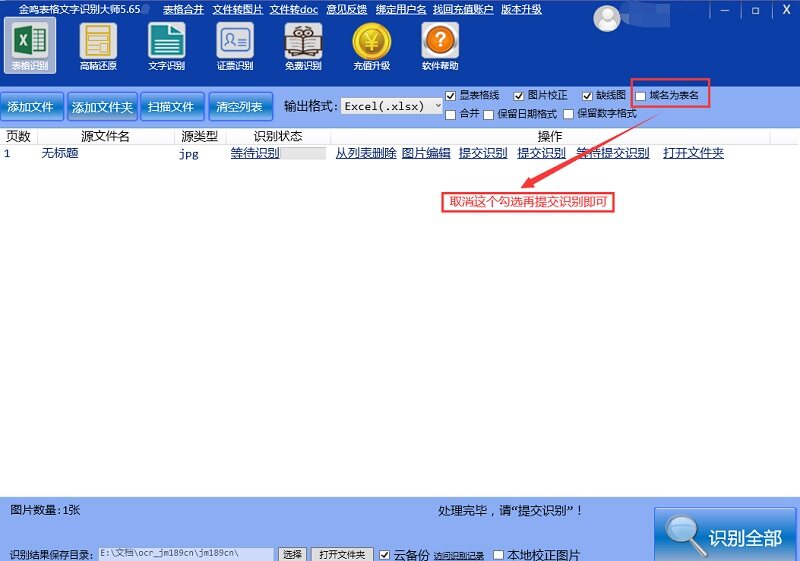The image size is (800, 561).
Task: Open 图片编辑 for 无标题
Action: tap(426, 153)
